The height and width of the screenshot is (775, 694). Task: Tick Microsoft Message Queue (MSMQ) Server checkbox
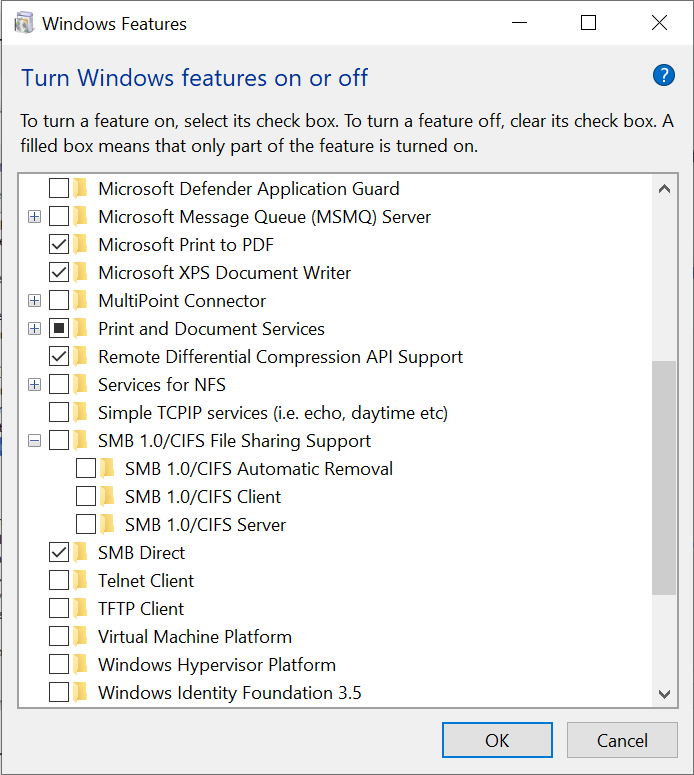59,216
